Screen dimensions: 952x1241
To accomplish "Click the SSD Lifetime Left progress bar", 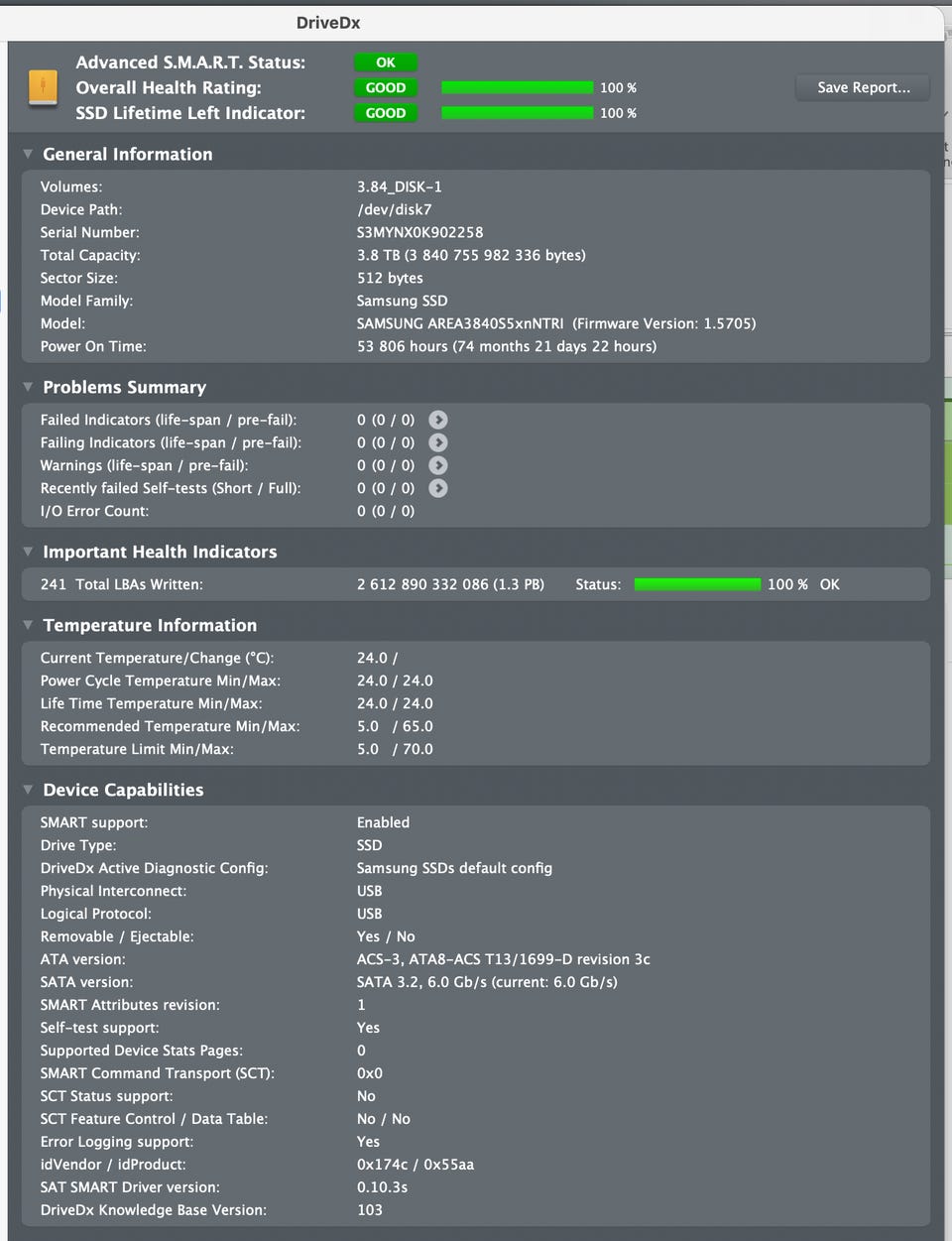I will tap(517, 113).
